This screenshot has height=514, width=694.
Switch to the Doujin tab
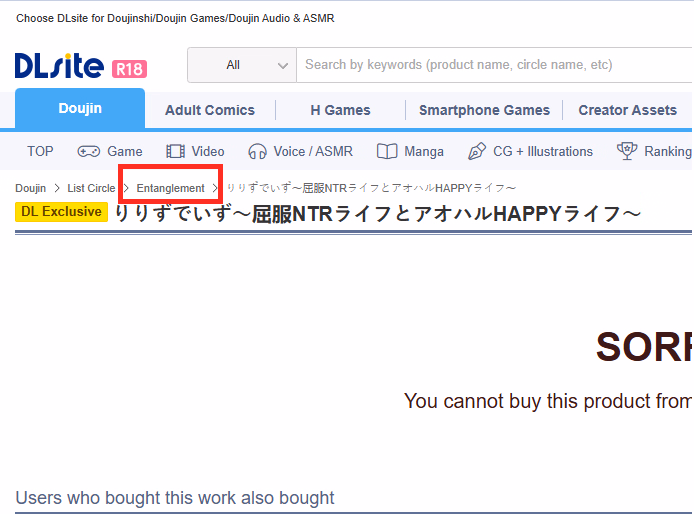tap(80, 108)
